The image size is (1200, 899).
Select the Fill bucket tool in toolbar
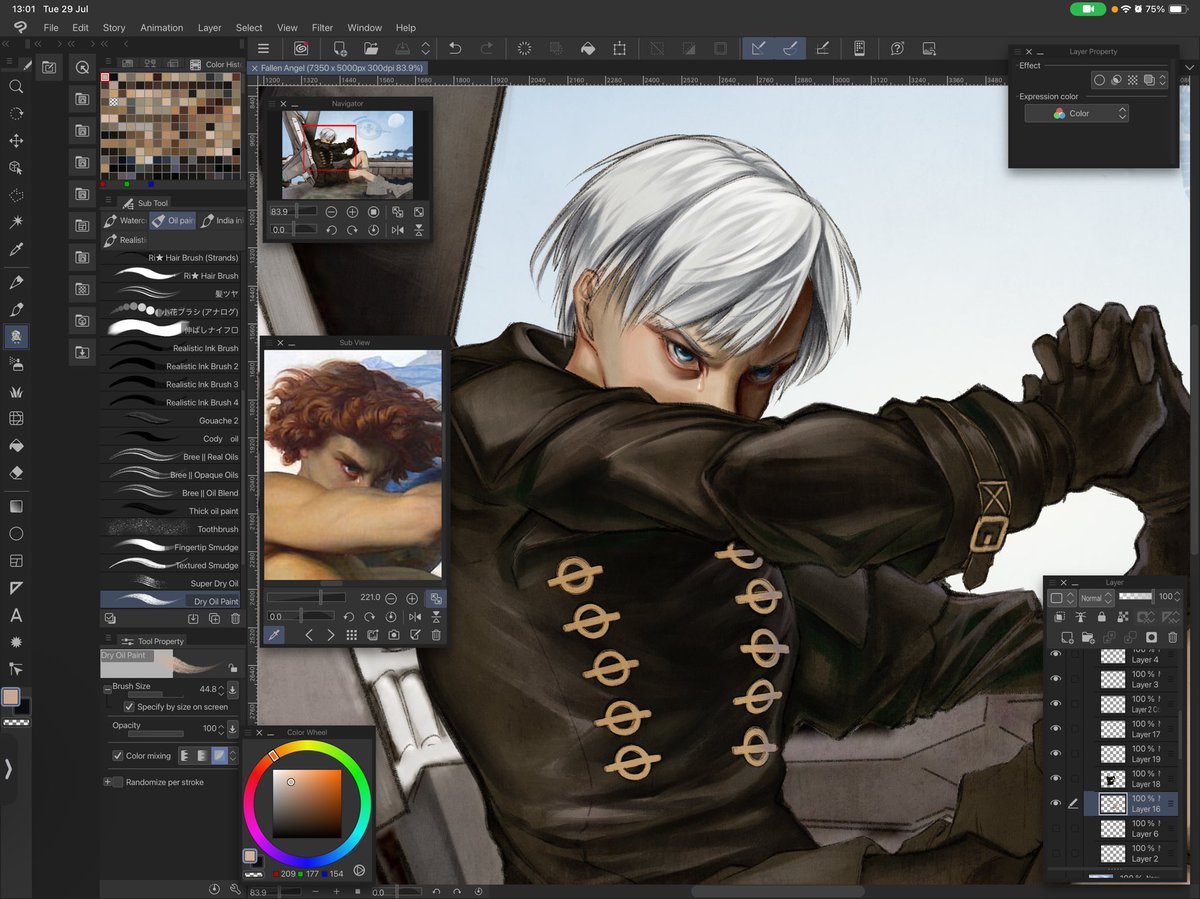[x=16, y=446]
